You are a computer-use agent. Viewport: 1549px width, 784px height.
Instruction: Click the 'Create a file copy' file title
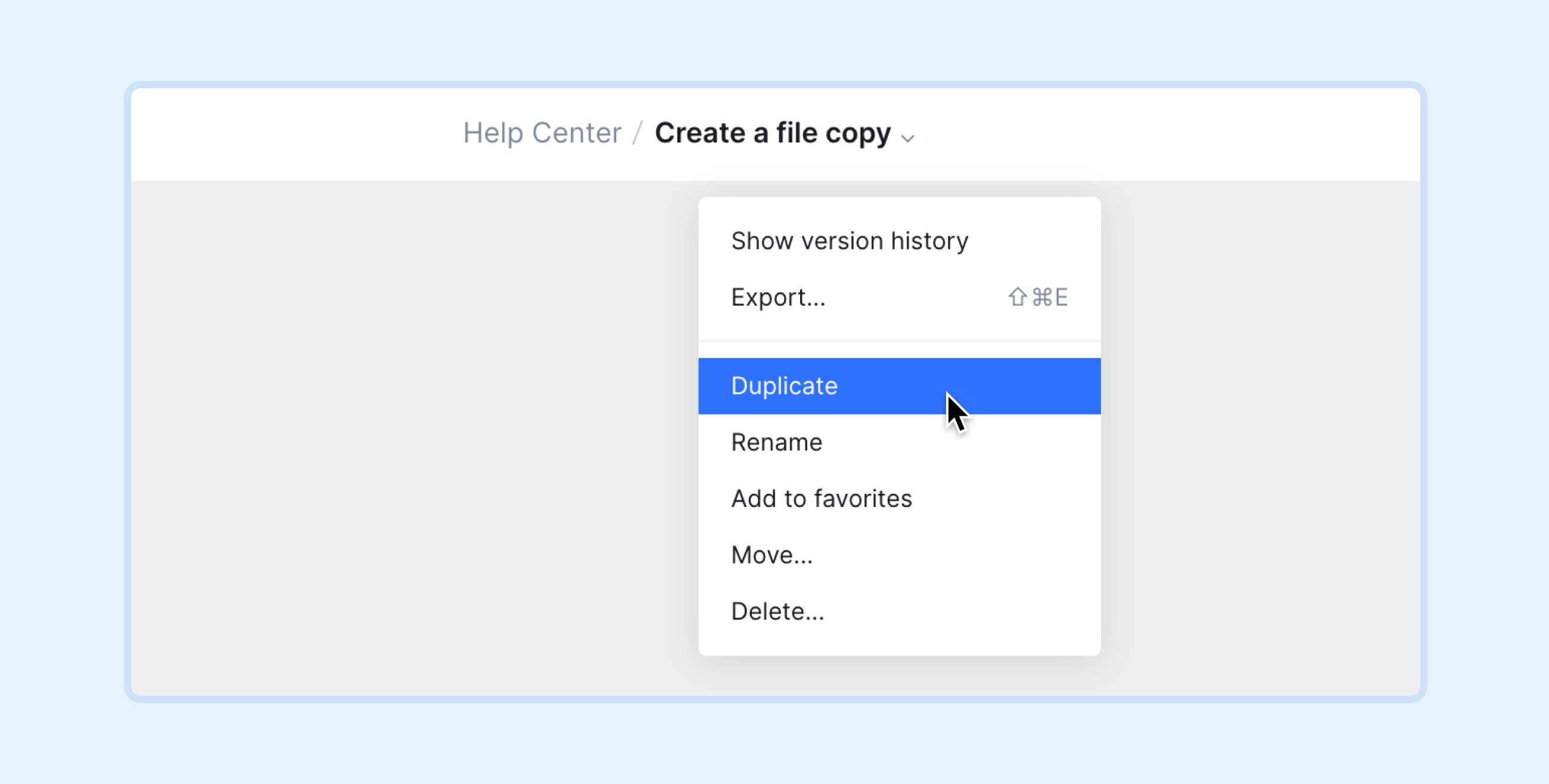(773, 133)
